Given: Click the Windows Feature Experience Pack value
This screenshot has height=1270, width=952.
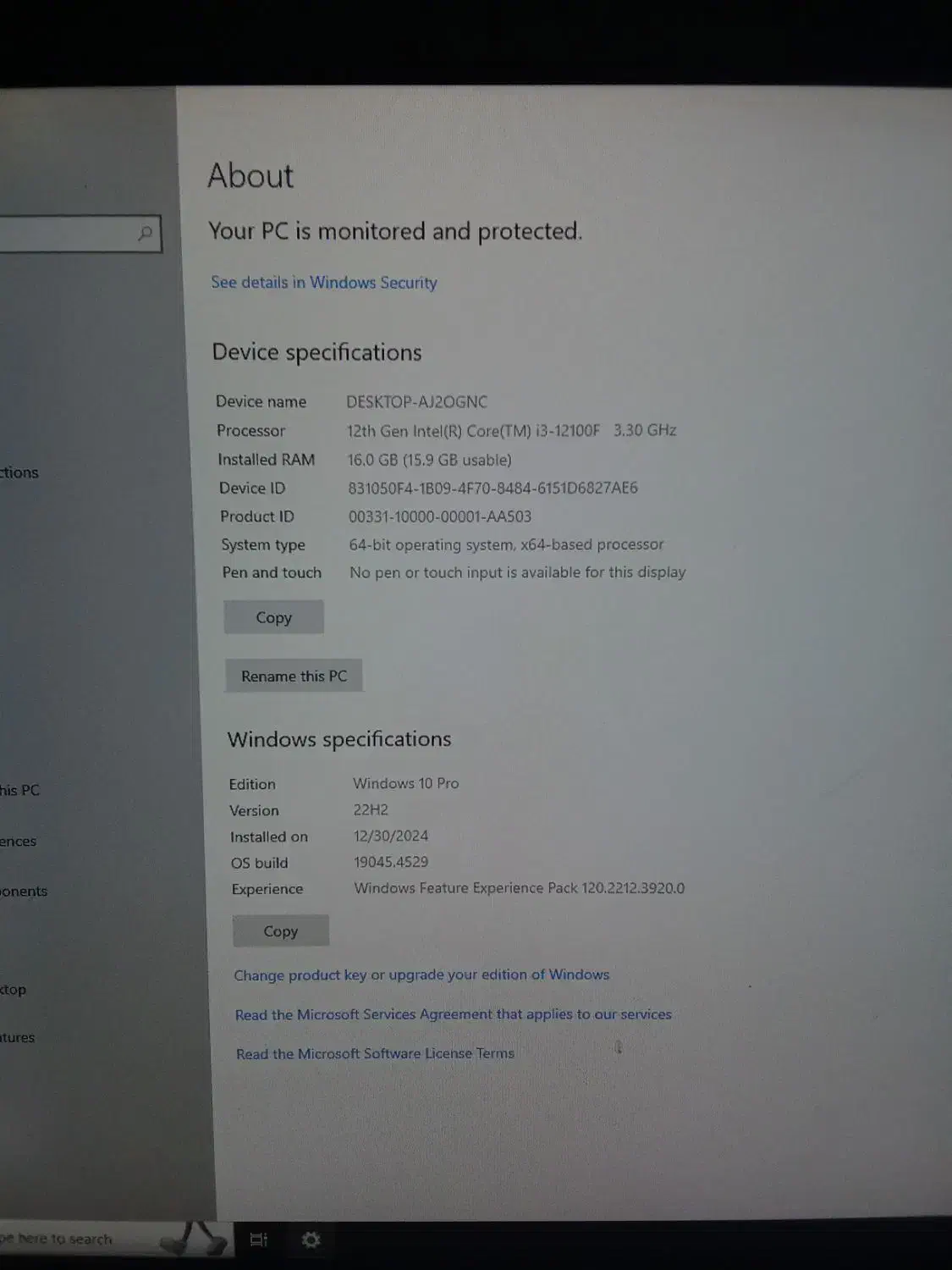Looking at the screenshot, I should pyautogui.click(x=520, y=888).
